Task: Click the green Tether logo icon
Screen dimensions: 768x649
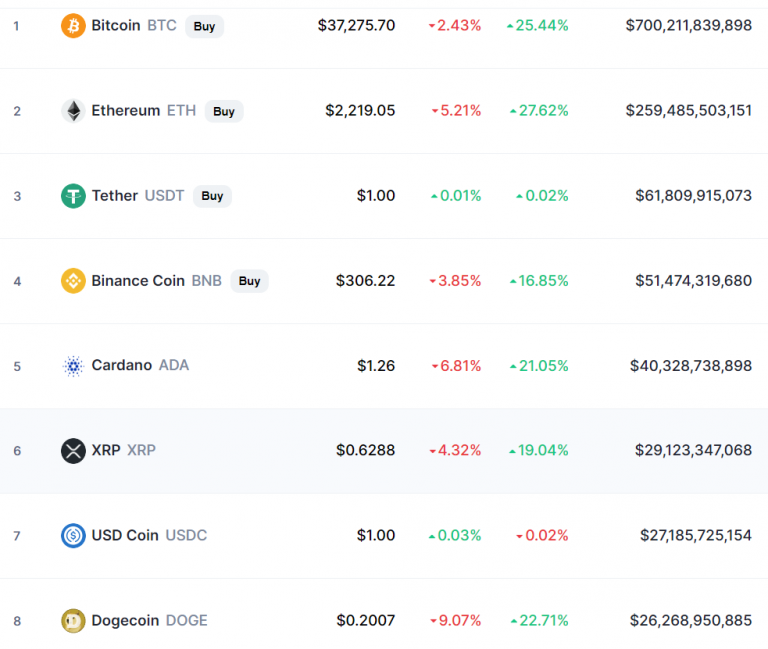Action: pos(73,196)
